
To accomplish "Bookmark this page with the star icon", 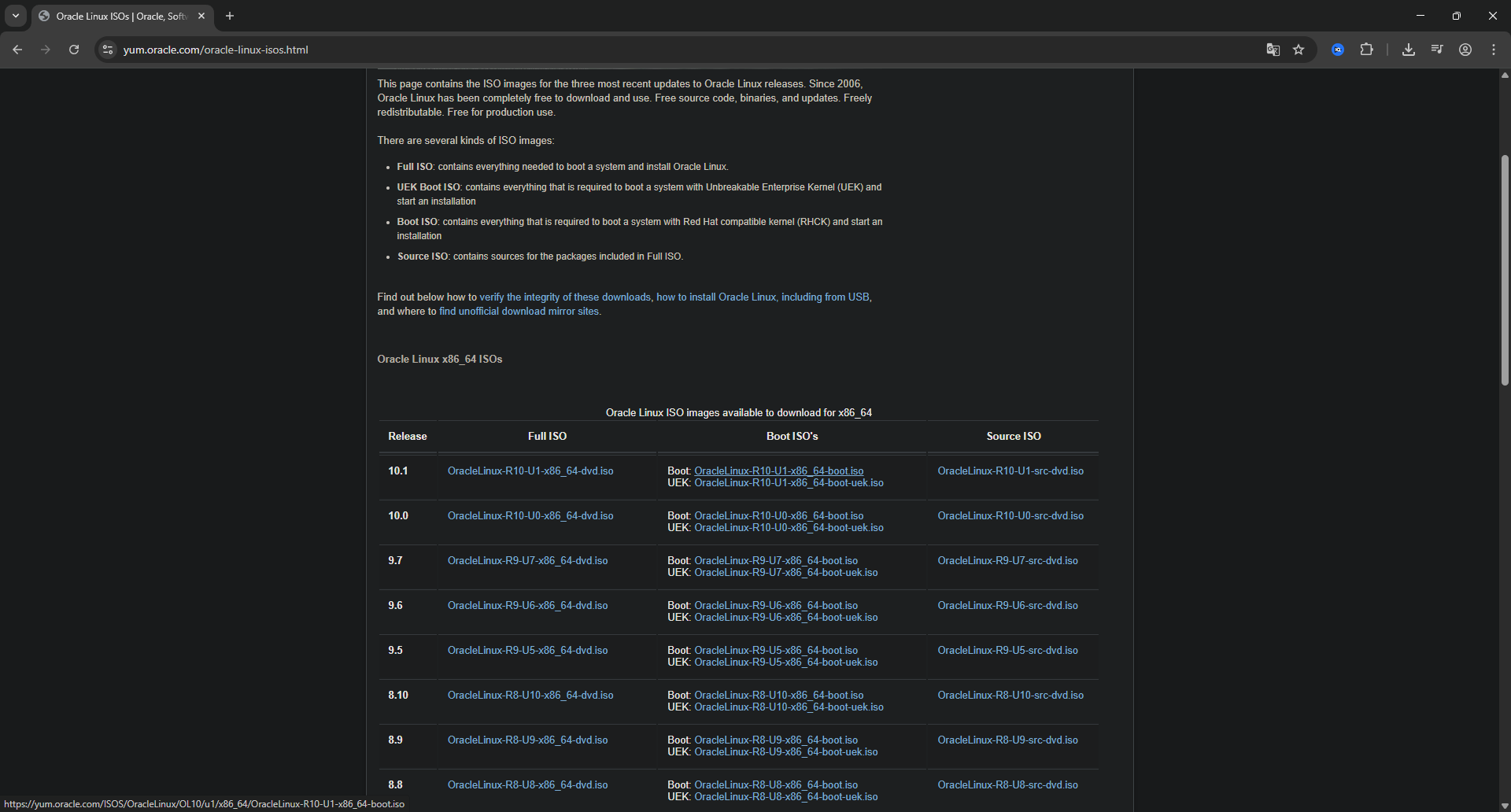I will pos(1299,49).
